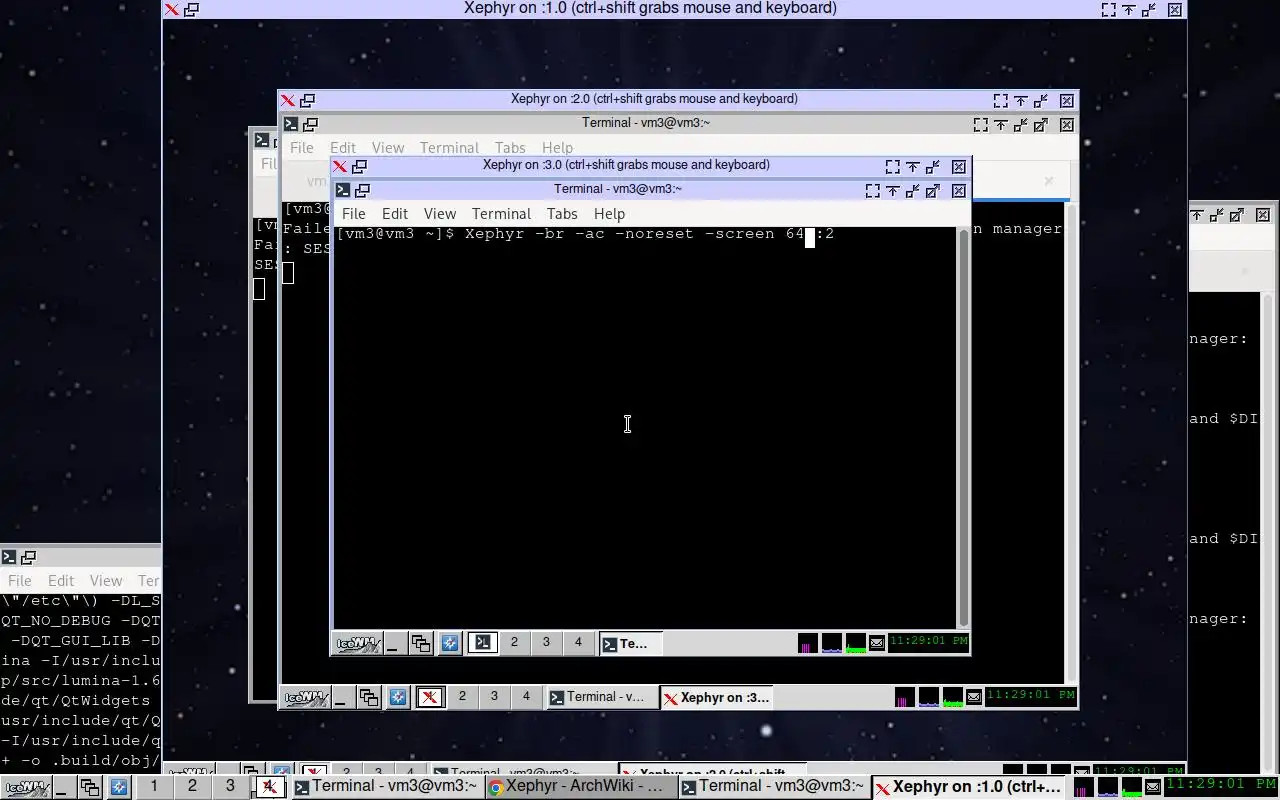The height and width of the screenshot is (800, 1280).
Task: Open Edit menu in the front Terminal window
Action: (x=395, y=214)
